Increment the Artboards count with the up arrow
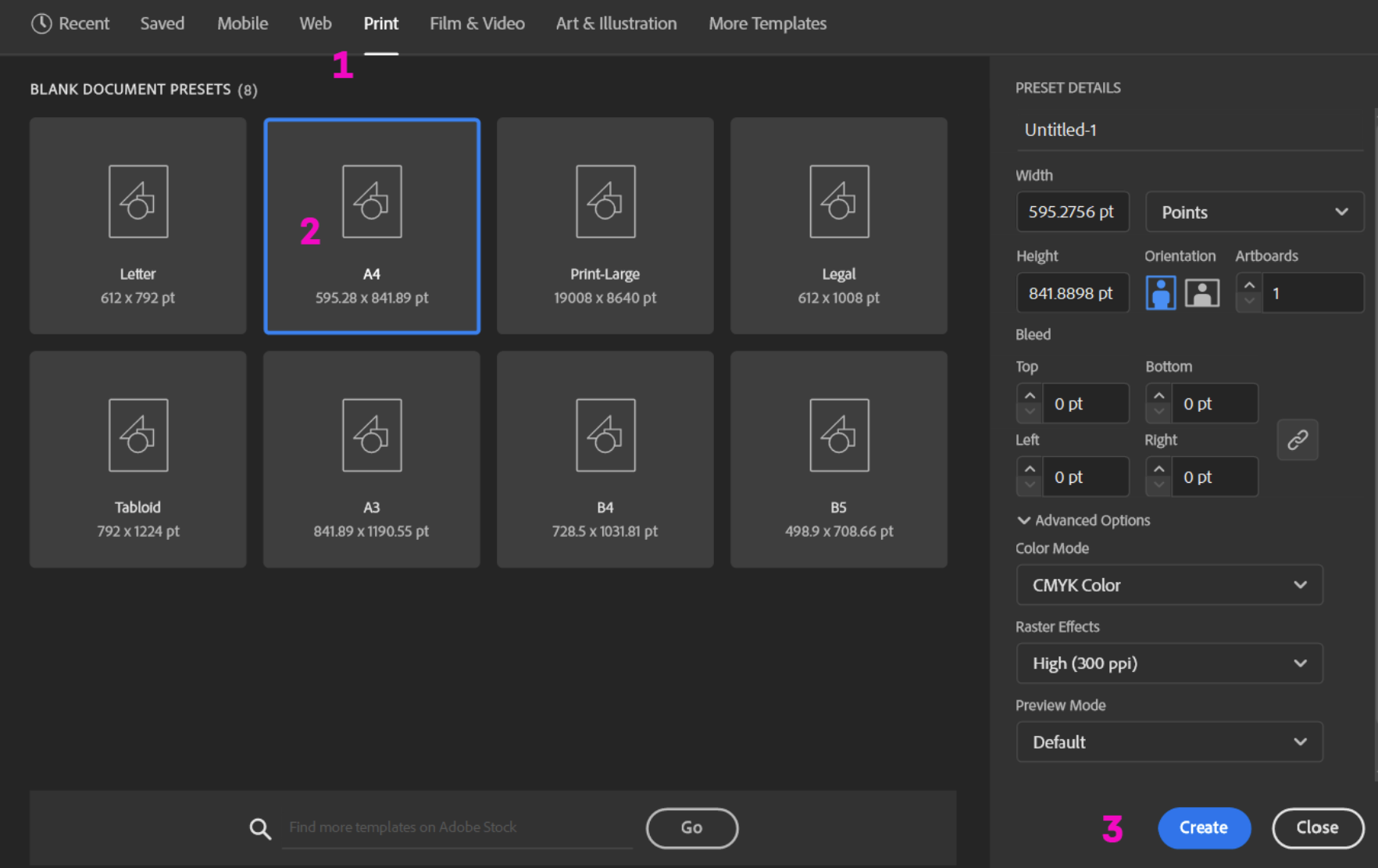The height and width of the screenshot is (868, 1378). click(x=1249, y=284)
